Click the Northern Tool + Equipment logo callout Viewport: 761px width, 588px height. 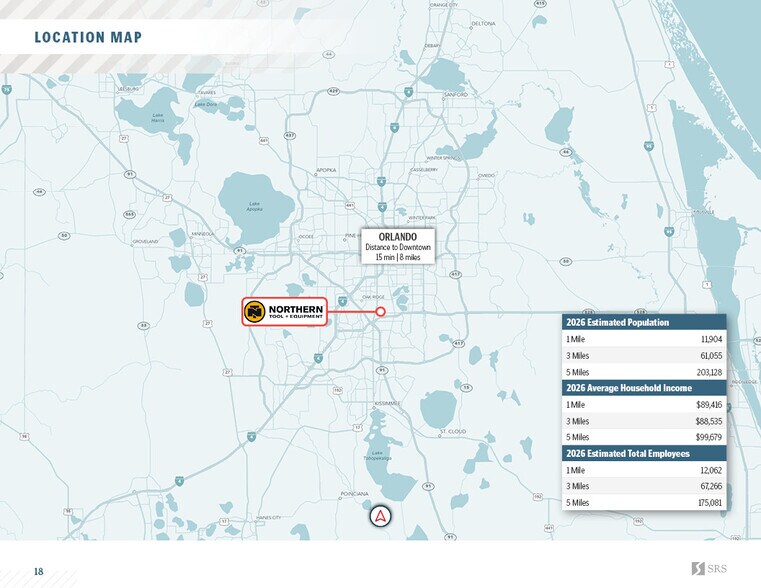284,311
